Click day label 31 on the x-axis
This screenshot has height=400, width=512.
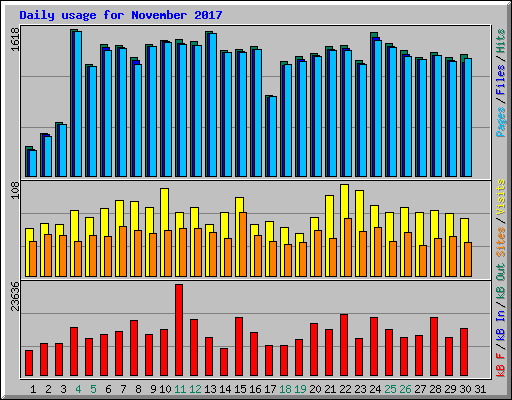(480, 389)
